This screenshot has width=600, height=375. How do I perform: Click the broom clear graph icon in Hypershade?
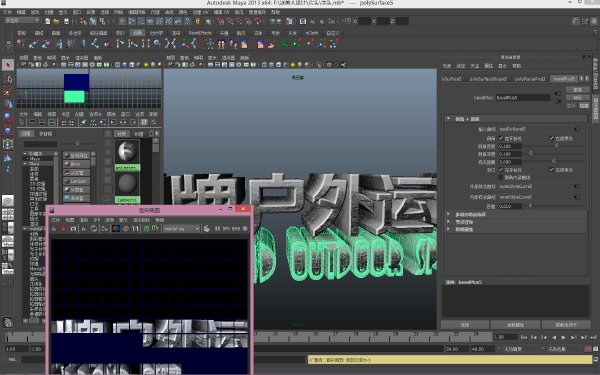coord(83,122)
